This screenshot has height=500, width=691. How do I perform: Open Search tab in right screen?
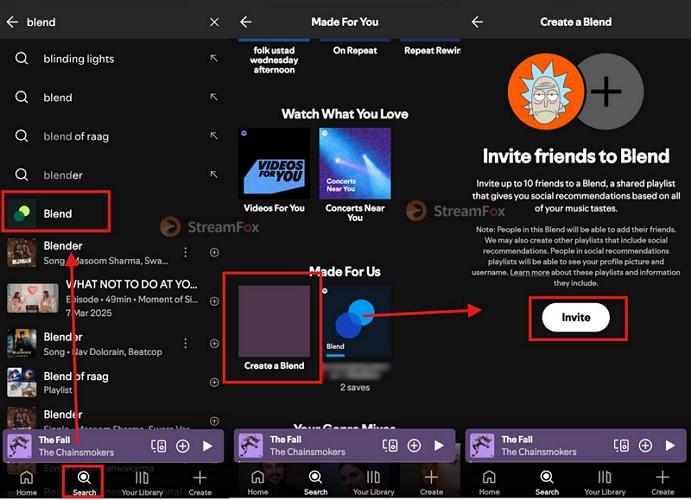click(547, 482)
